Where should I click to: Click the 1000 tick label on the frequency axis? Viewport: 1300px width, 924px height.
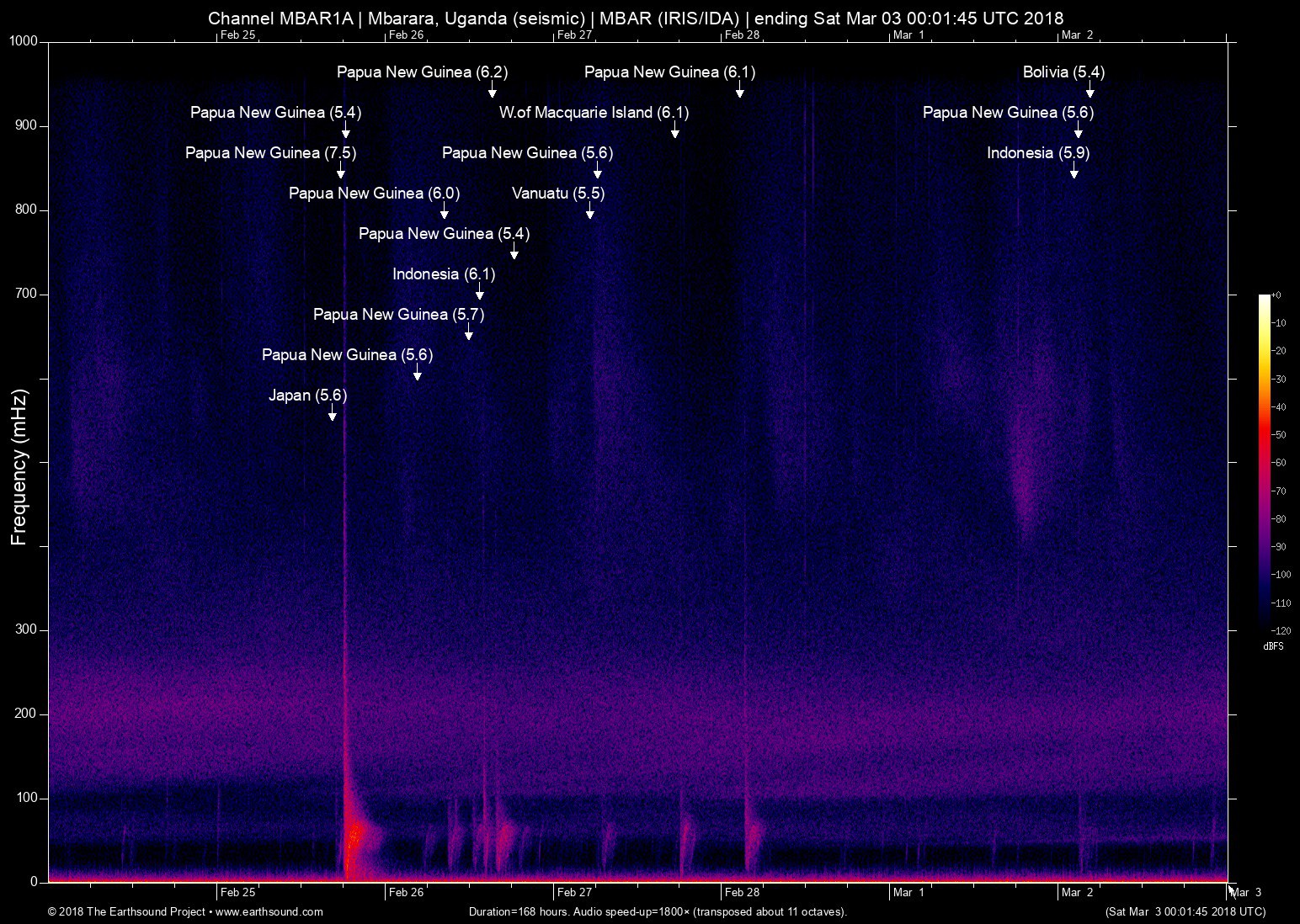24,42
